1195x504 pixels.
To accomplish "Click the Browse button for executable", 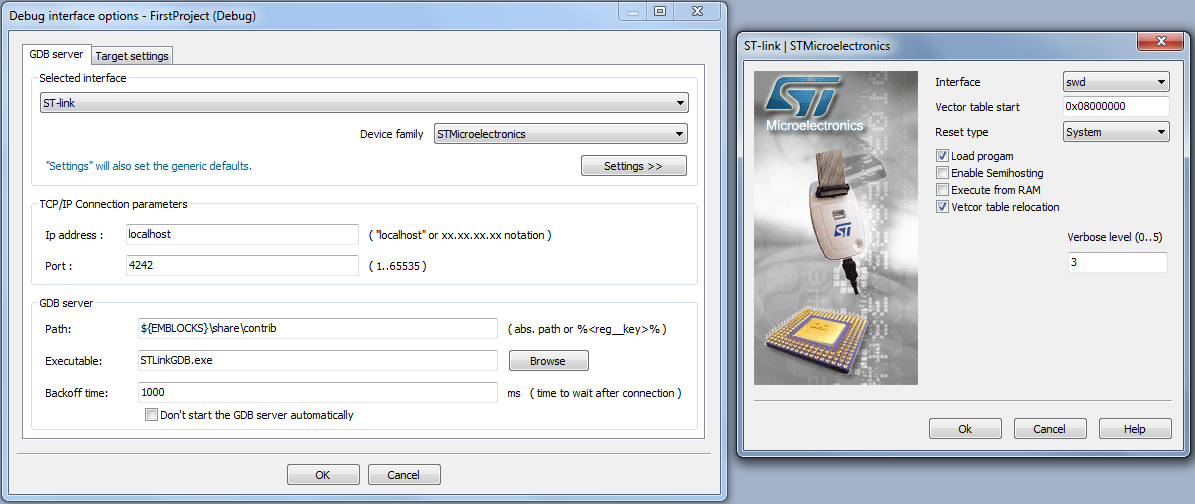I will (x=548, y=360).
